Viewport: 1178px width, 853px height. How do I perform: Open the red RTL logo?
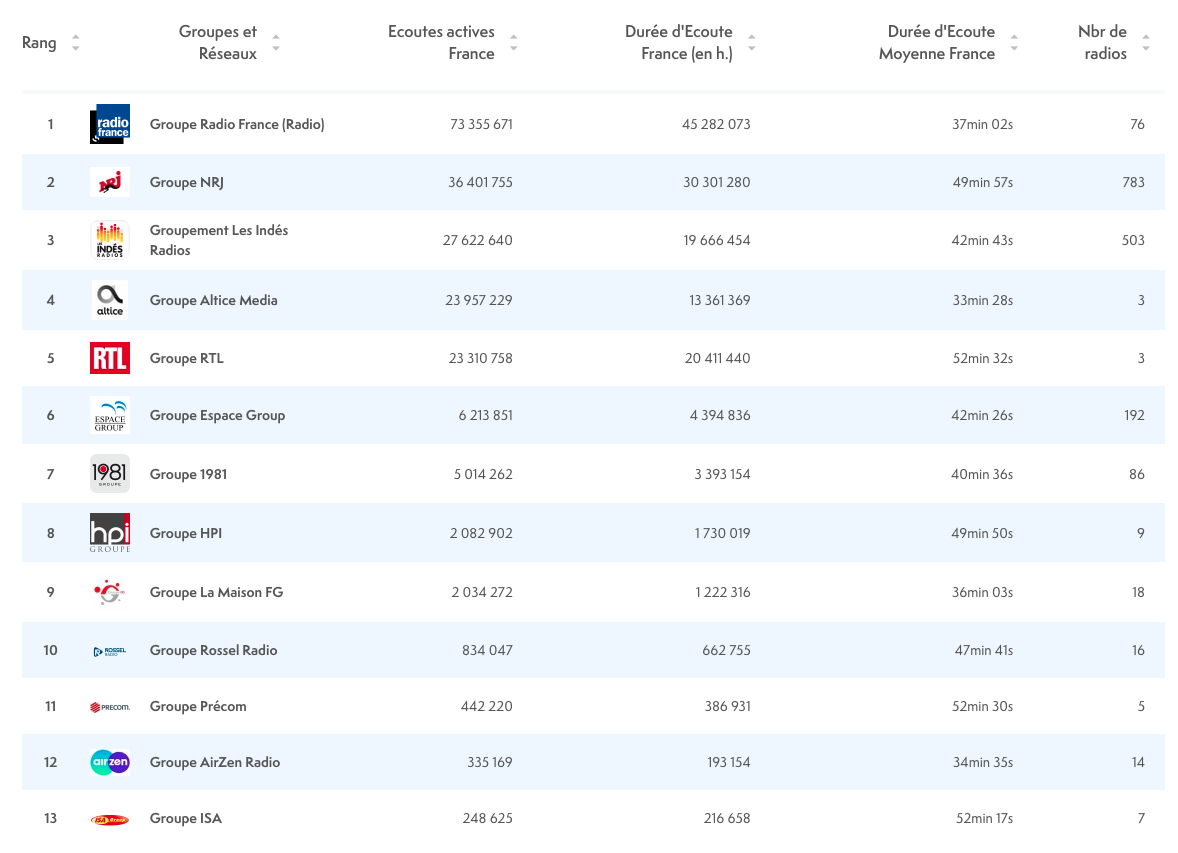click(x=110, y=358)
